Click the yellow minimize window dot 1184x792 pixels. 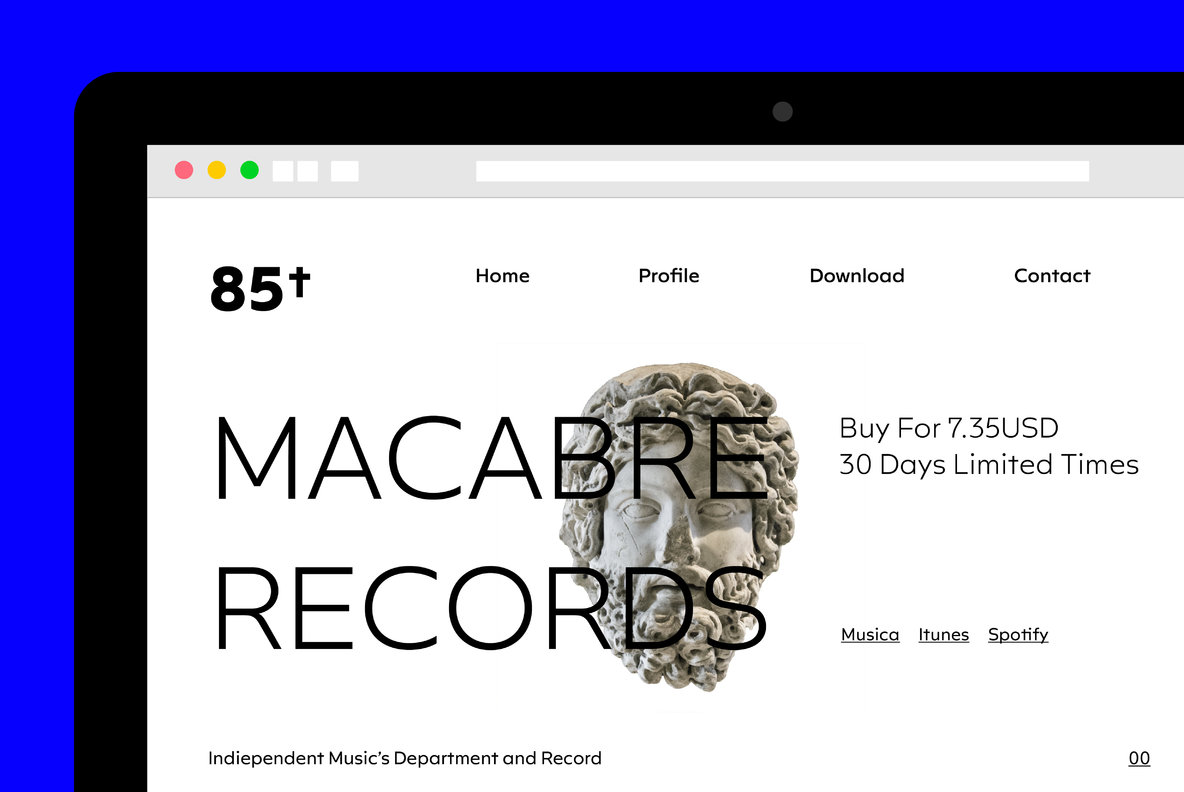[217, 170]
